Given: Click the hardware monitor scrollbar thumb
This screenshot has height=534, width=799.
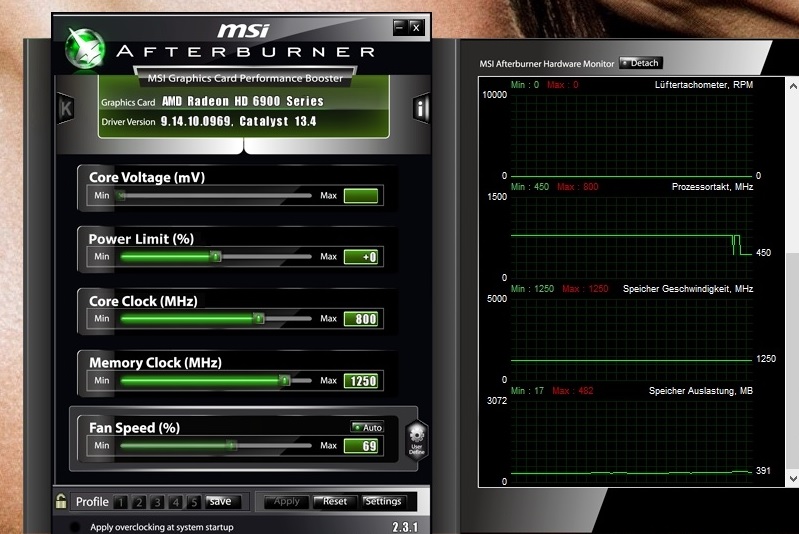Looking at the screenshot, I should click(x=793, y=361).
